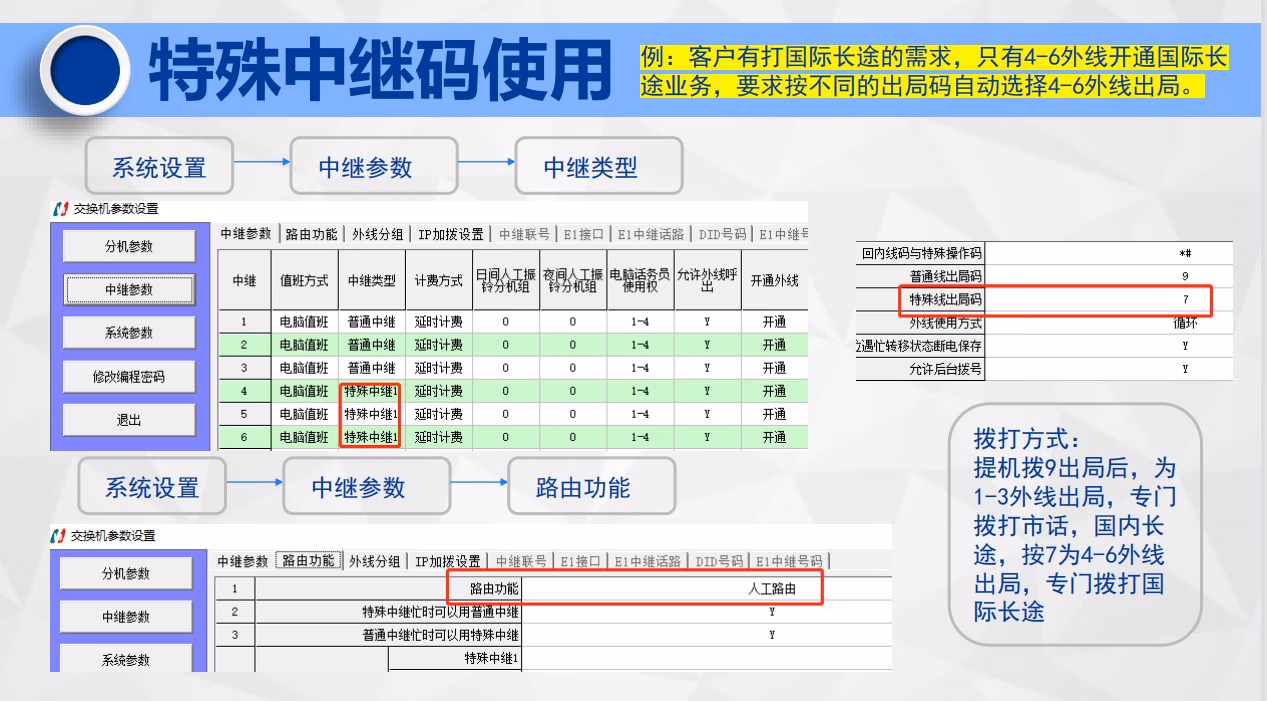Click the 电脑值班 cell in trunk row 1
This screenshot has height=701, width=1267.
click(x=304, y=322)
